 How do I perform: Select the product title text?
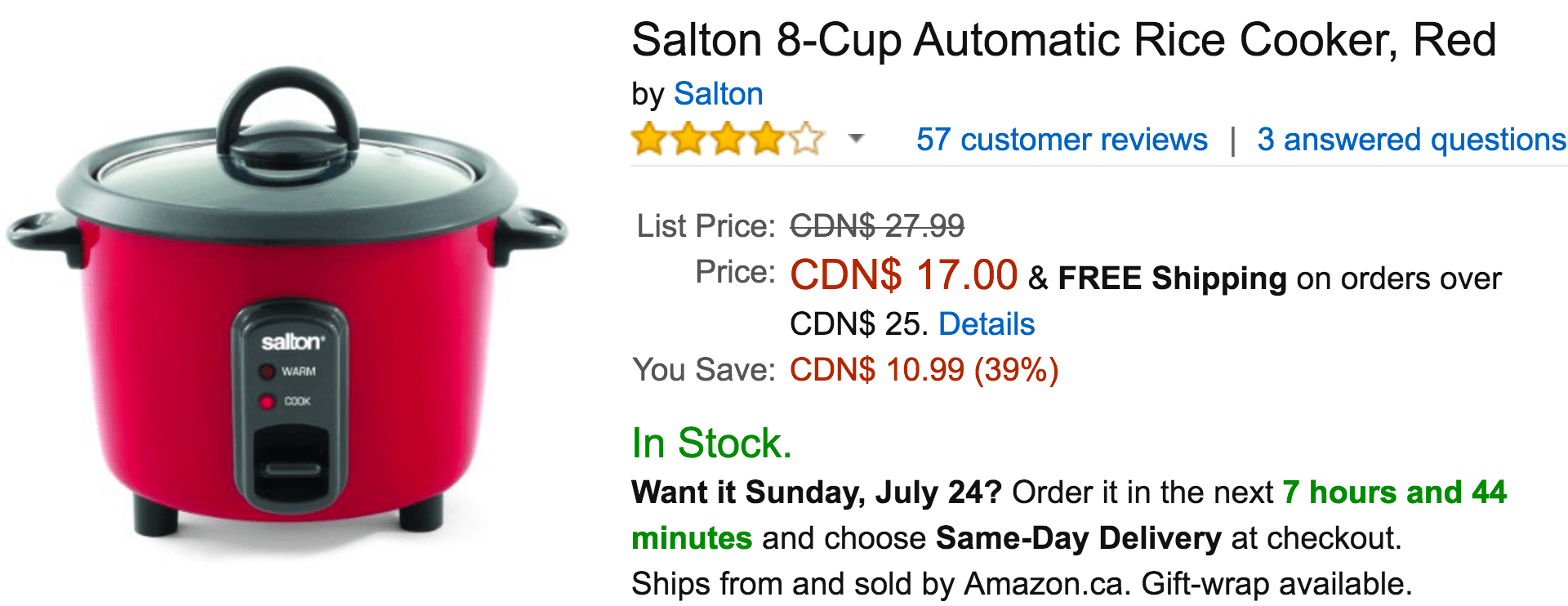pos(1064,41)
